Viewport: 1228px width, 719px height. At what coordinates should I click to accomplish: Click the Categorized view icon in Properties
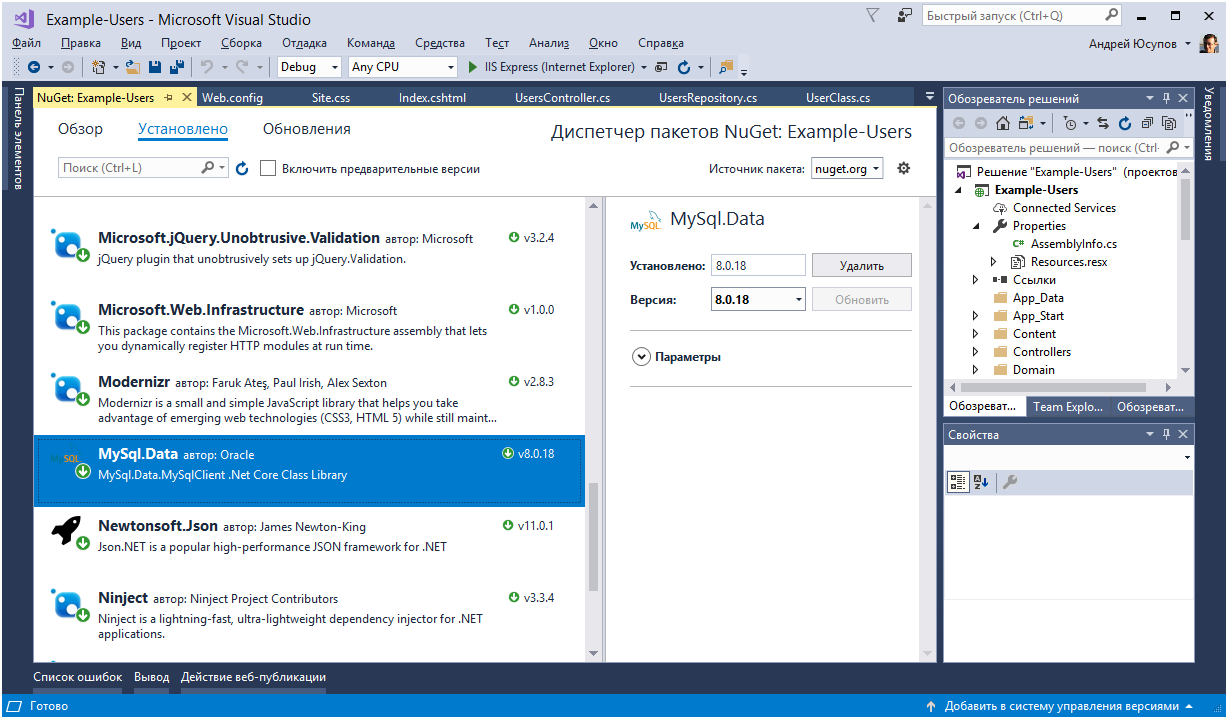coord(958,482)
